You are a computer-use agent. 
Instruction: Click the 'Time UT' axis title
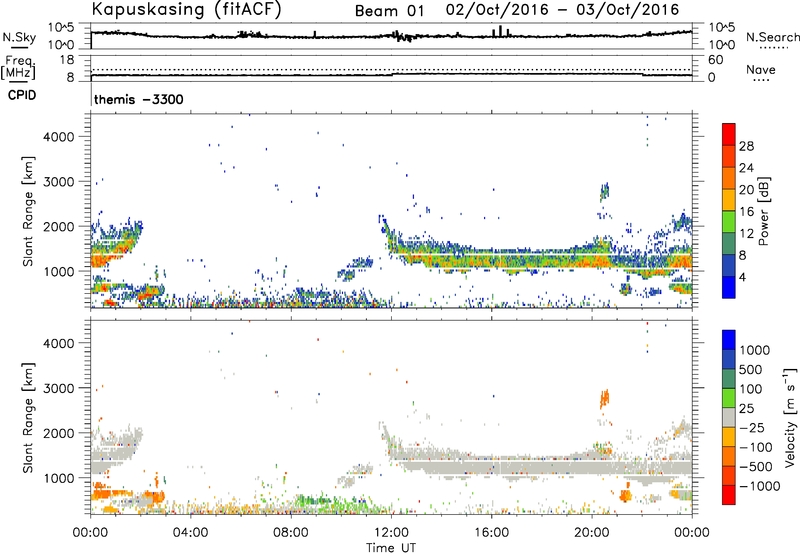pos(391,548)
